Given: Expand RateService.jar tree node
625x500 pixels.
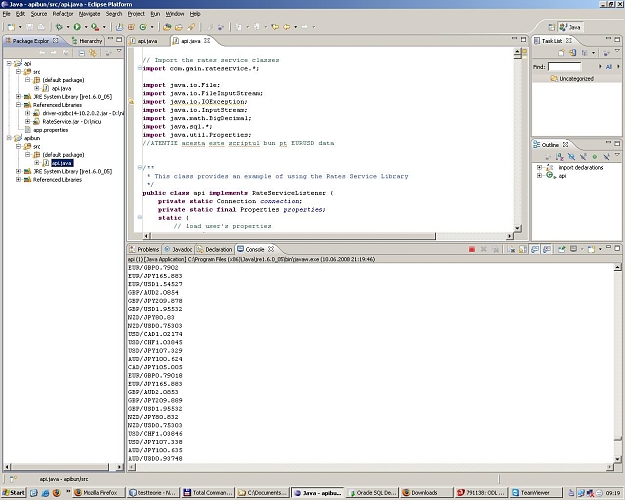Looking at the screenshot, I should click(28, 122).
